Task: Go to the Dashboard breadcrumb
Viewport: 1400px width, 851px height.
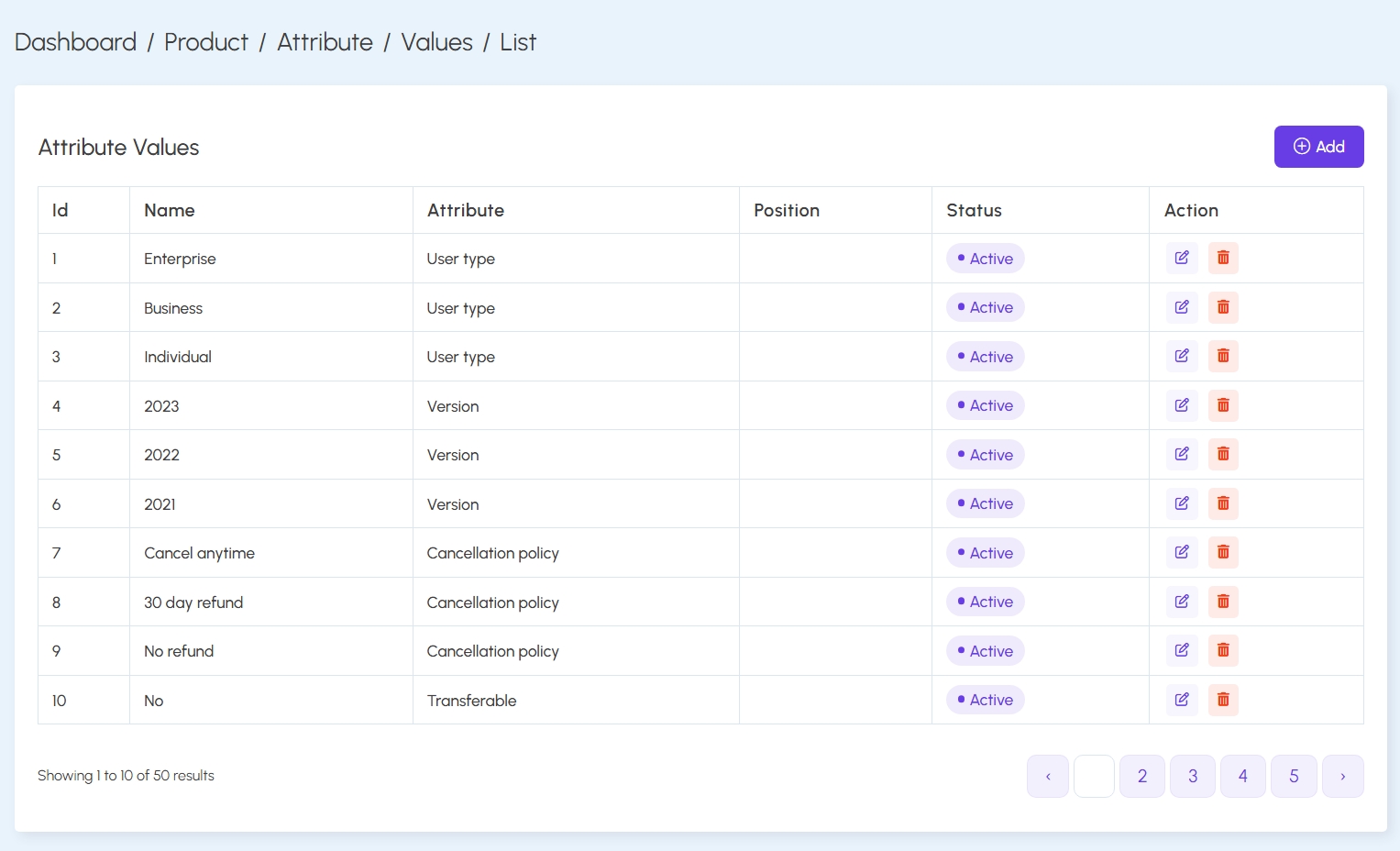Action: [x=75, y=42]
